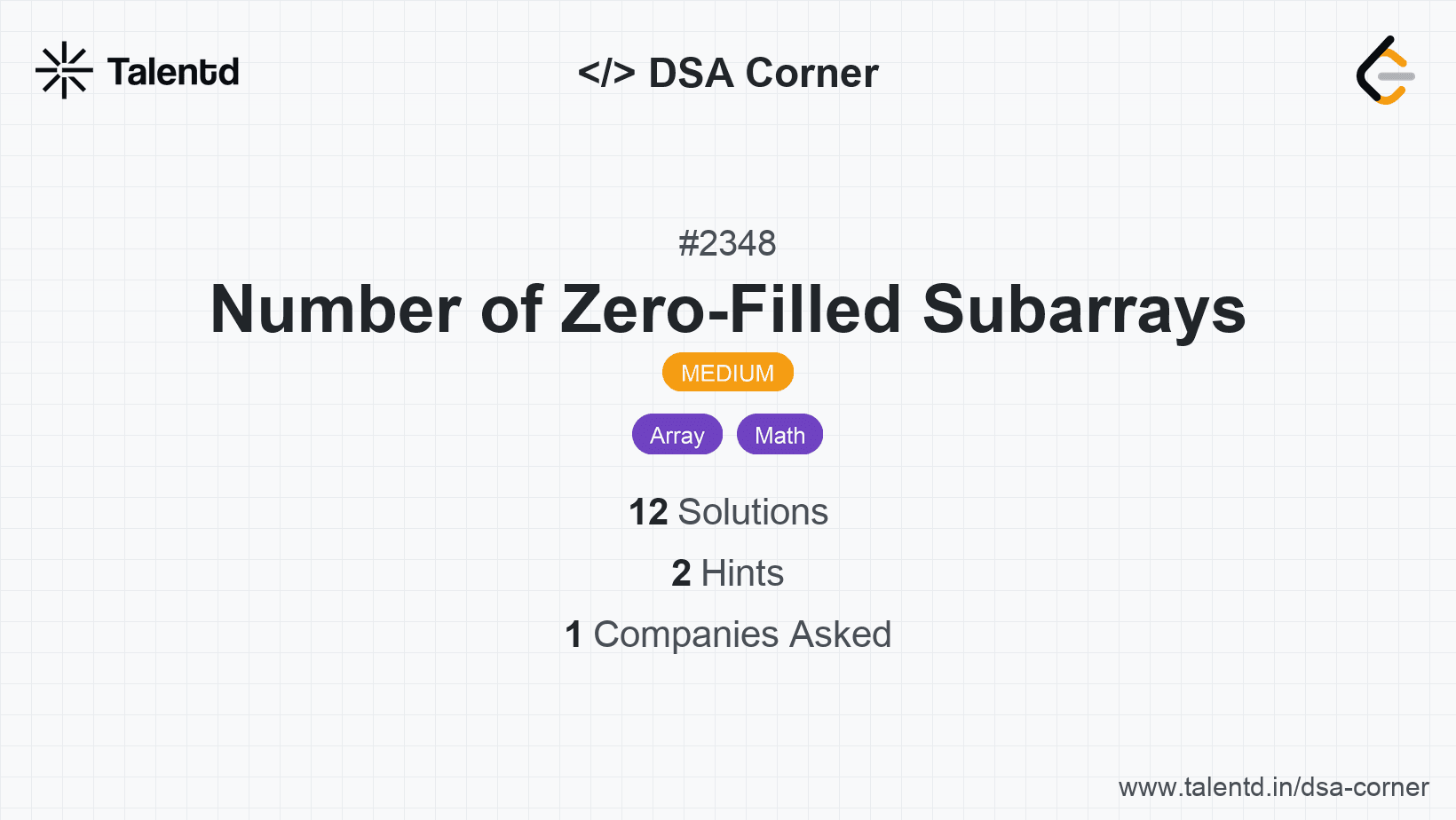The height and width of the screenshot is (820, 1456).
Task: Select the Math topic tag
Action: pyautogui.click(x=779, y=435)
